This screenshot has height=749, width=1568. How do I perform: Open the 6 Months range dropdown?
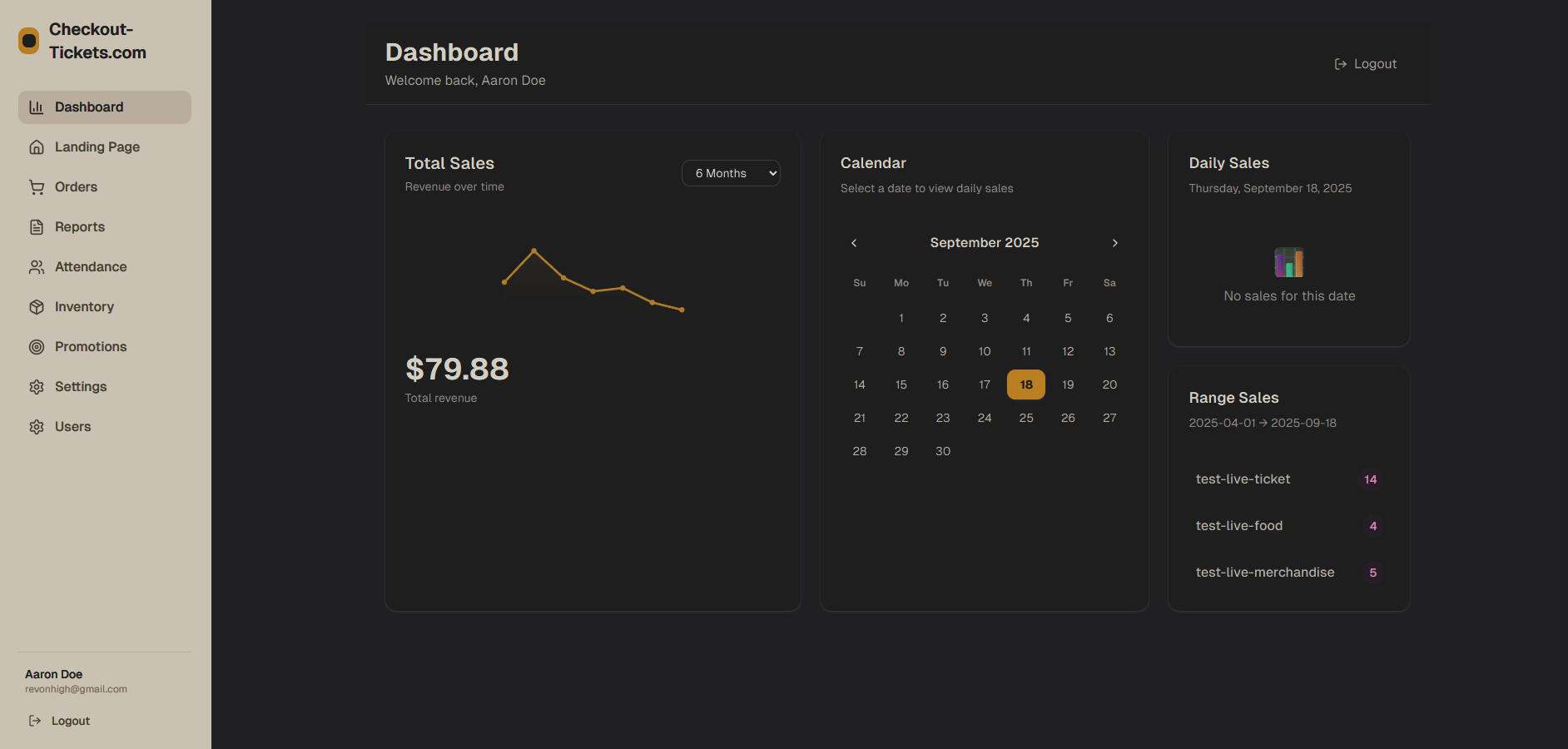point(731,173)
